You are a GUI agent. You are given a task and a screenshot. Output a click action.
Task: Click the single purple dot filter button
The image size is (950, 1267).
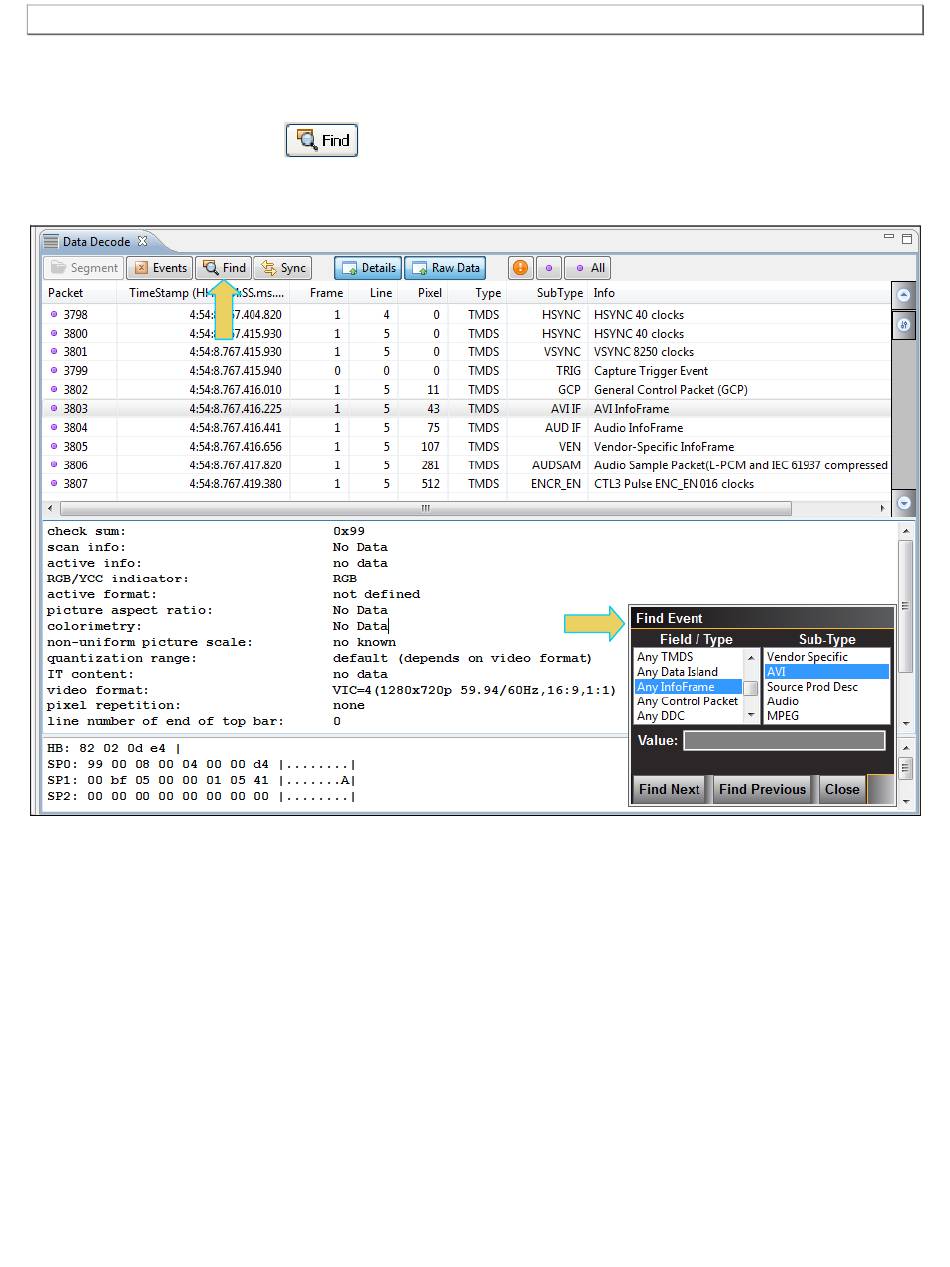(x=549, y=268)
